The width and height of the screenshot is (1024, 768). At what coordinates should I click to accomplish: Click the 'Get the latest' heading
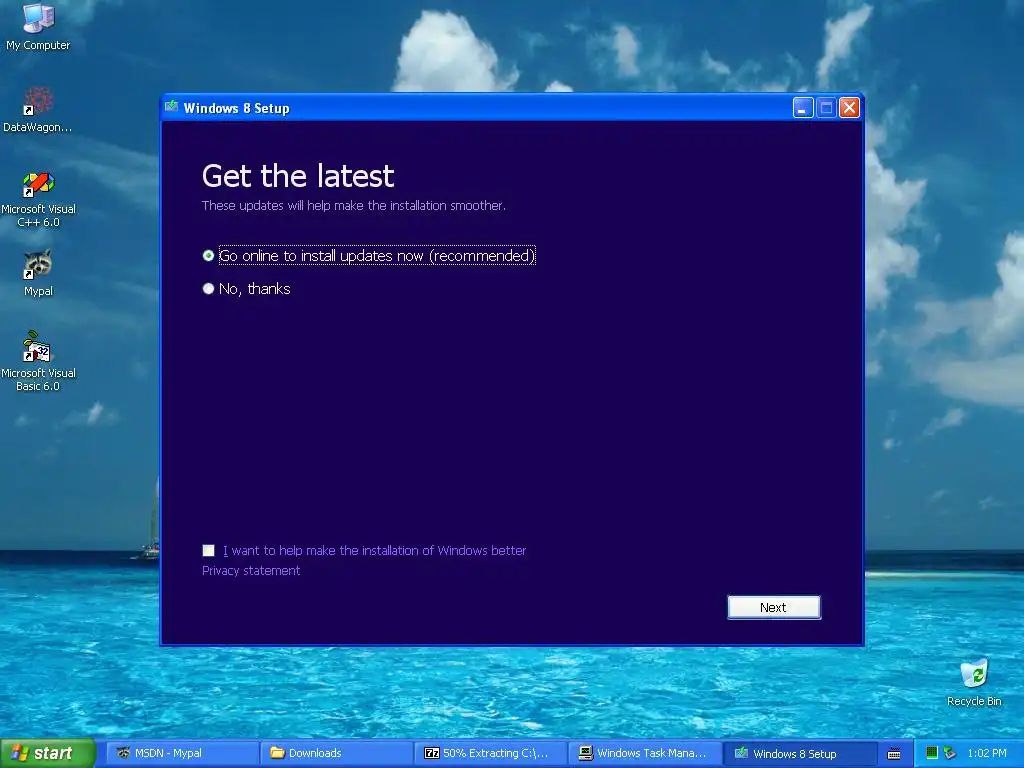[298, 176]
